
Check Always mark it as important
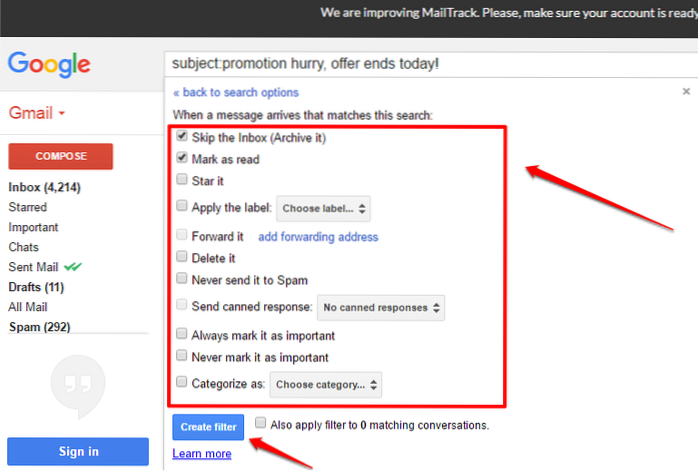(x=181, y=334)
